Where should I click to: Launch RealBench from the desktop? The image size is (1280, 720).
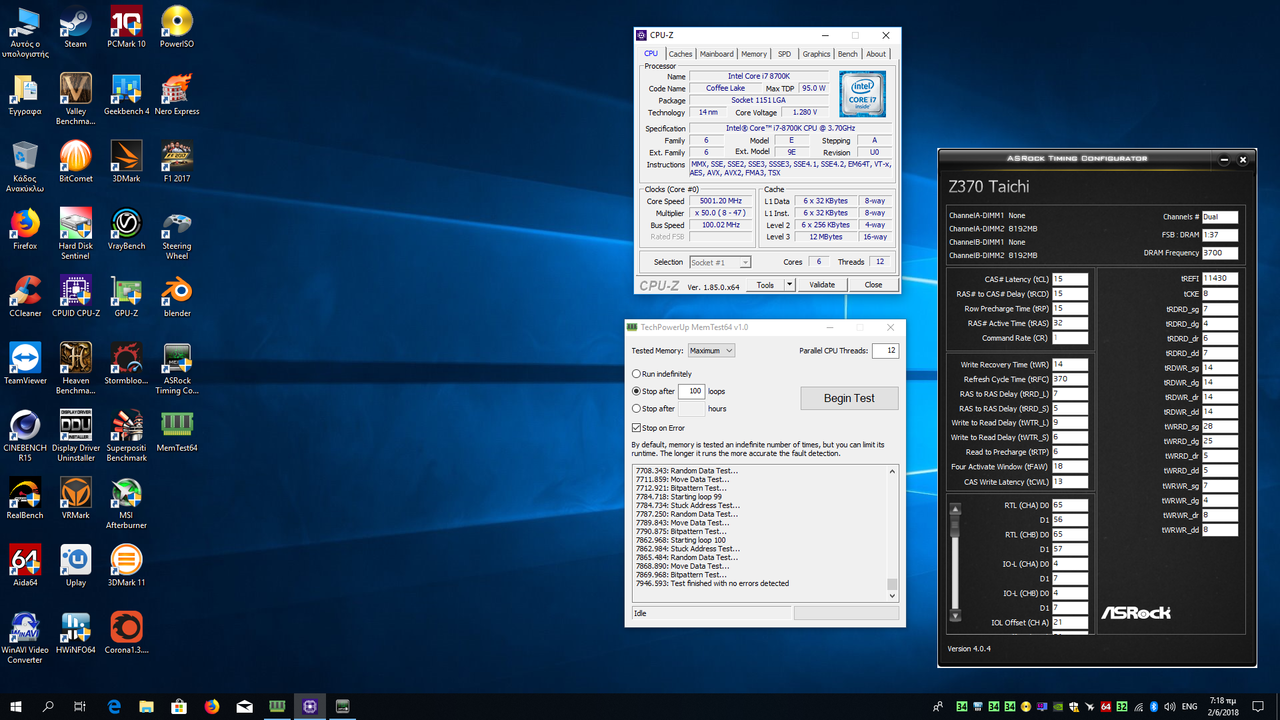[24, 497]
